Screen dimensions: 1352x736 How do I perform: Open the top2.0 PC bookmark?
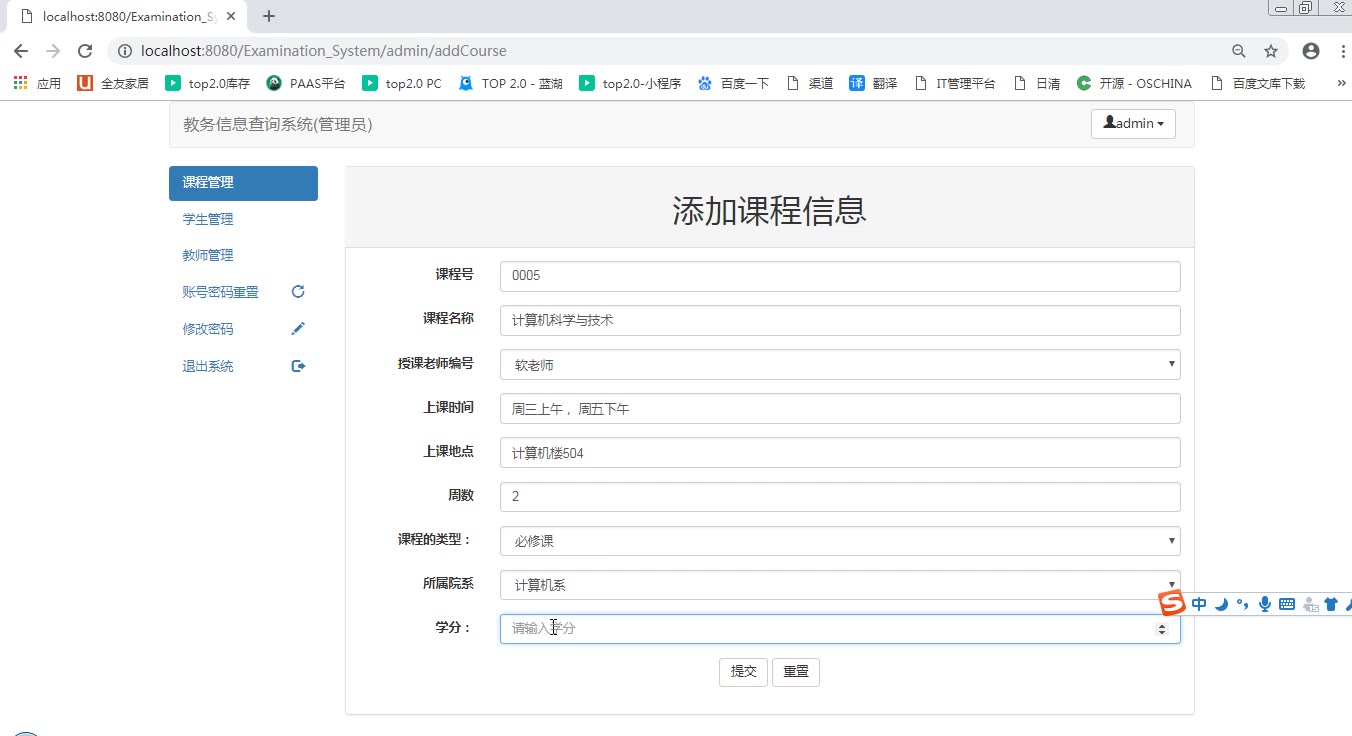point(402,83)
